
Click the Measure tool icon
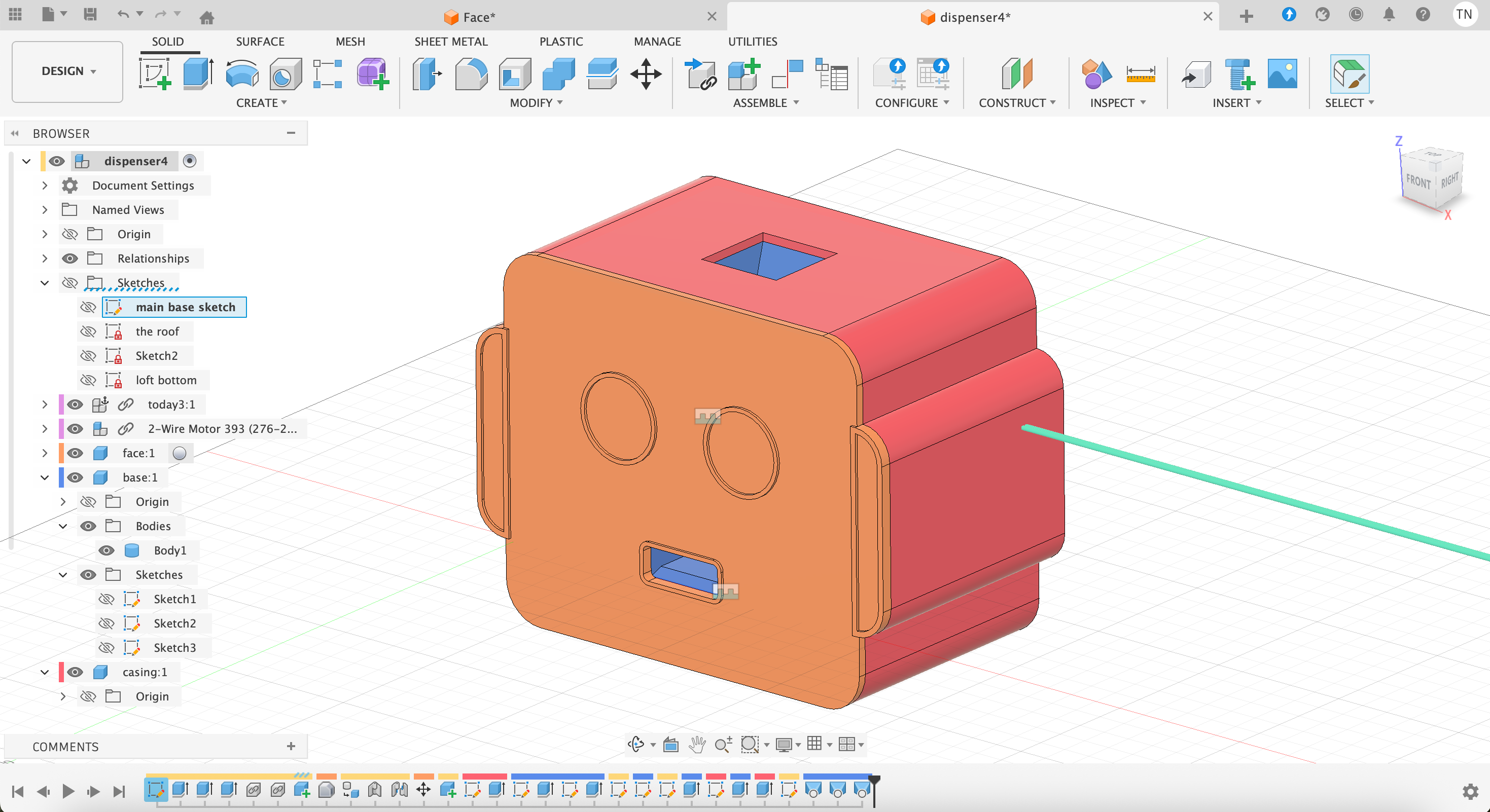pyautogui.click(x=1140, y=74)
